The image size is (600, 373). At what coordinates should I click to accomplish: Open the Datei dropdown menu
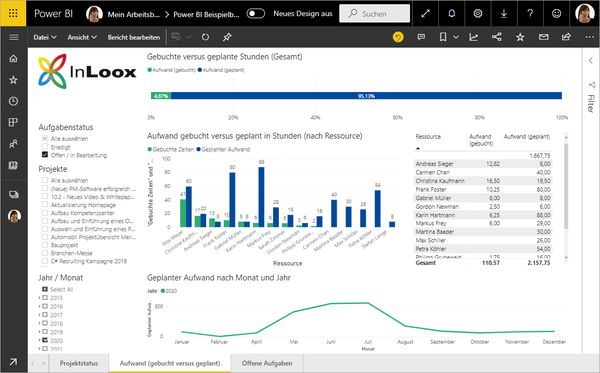click(x=45, y=37)
